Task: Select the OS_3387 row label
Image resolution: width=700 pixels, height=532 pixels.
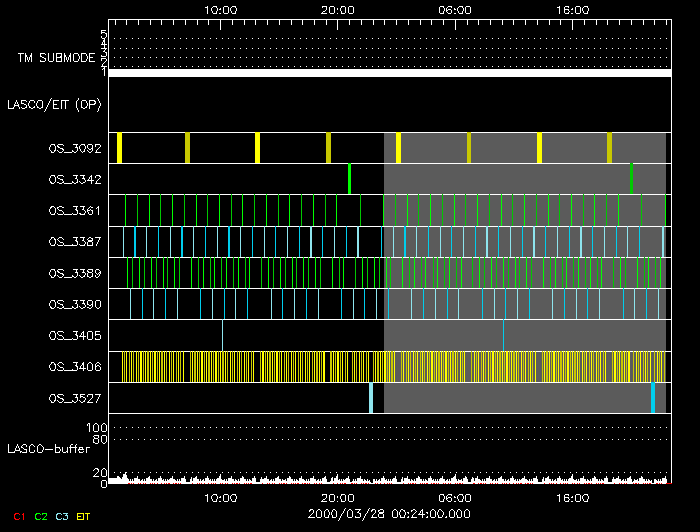Action: point(75,241)
